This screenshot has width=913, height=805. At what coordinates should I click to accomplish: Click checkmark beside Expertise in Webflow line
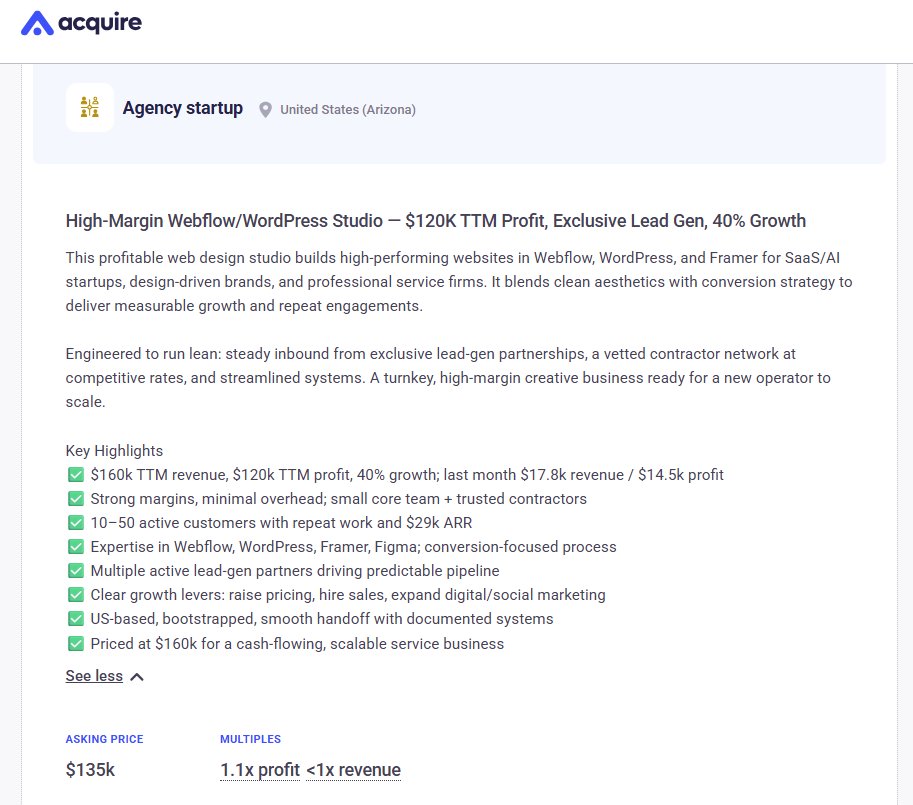pos(76,547)
